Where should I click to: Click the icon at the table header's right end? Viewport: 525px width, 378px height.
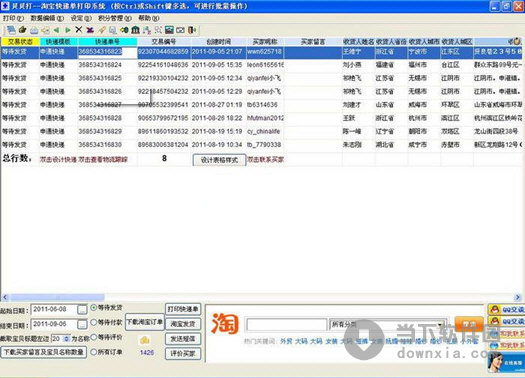point(516,42)
